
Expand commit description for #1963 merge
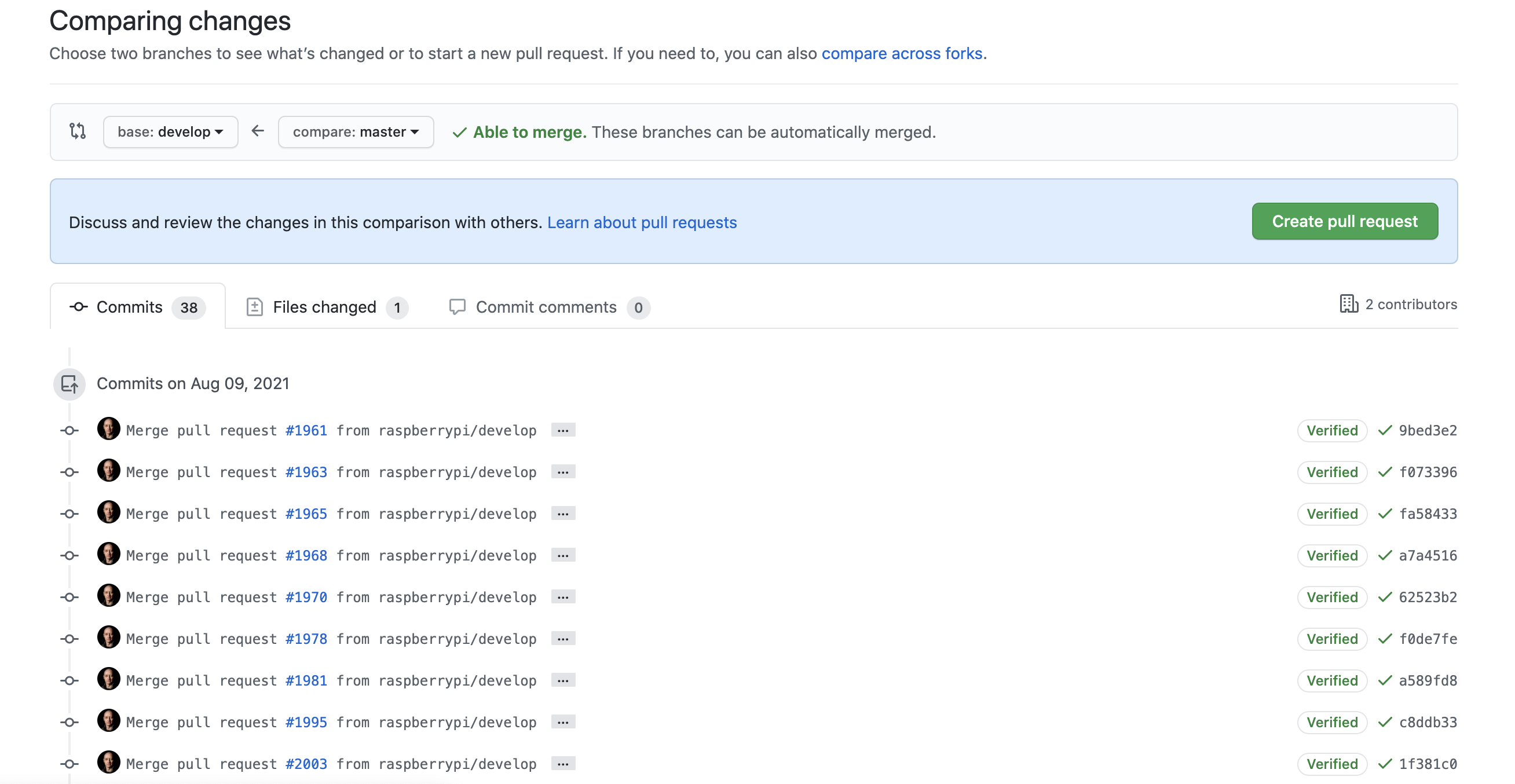click(563, 472)
